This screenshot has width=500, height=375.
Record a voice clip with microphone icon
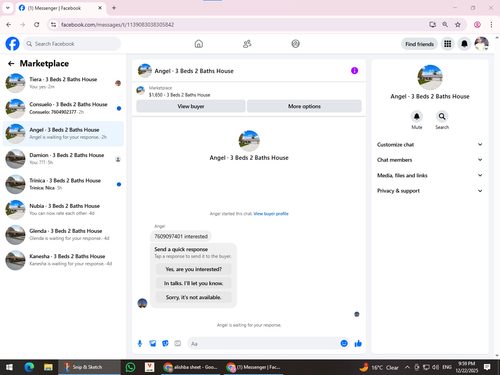point(140,343)
